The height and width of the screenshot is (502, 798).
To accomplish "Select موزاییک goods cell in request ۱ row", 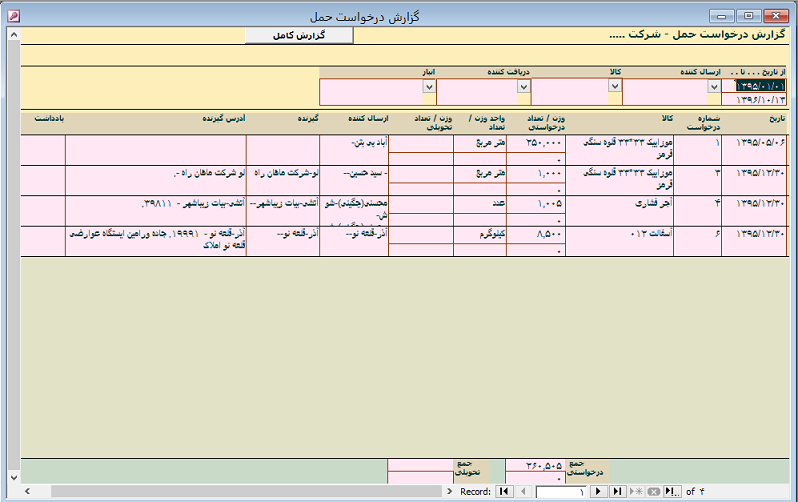I will coord(619,150).
